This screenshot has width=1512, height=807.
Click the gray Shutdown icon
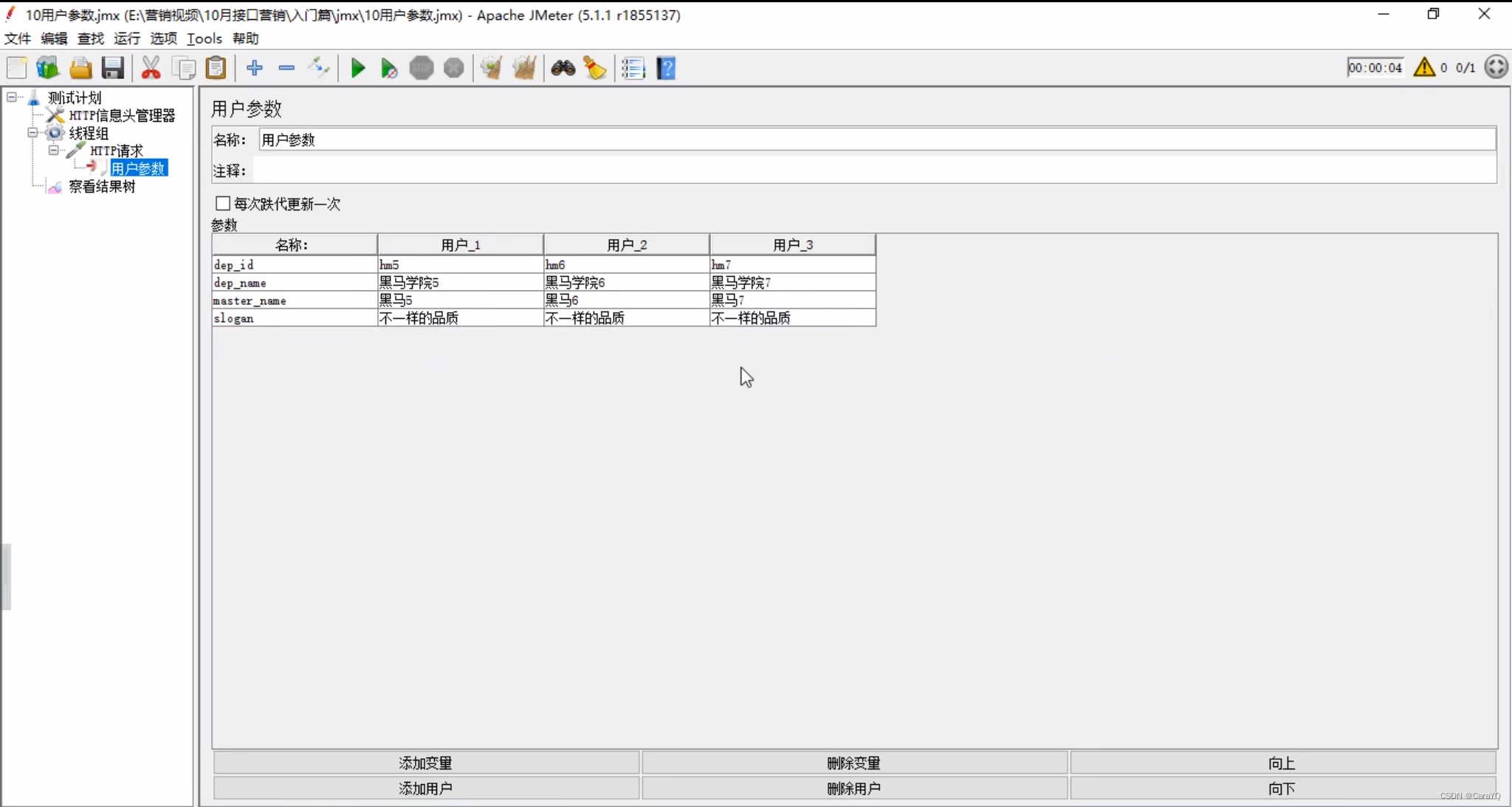453,68
